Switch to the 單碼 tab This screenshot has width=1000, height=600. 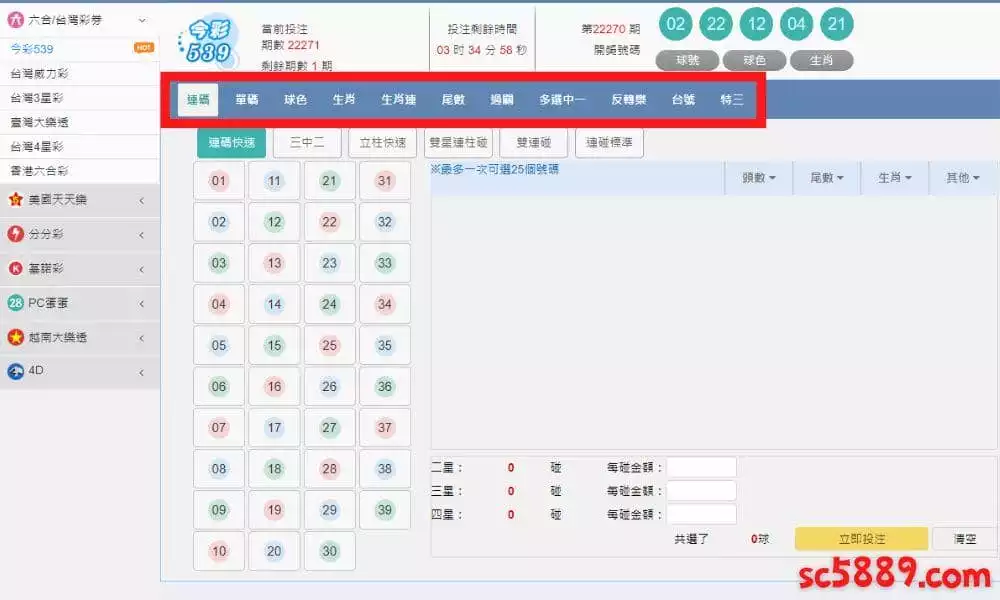coord(247,99)
